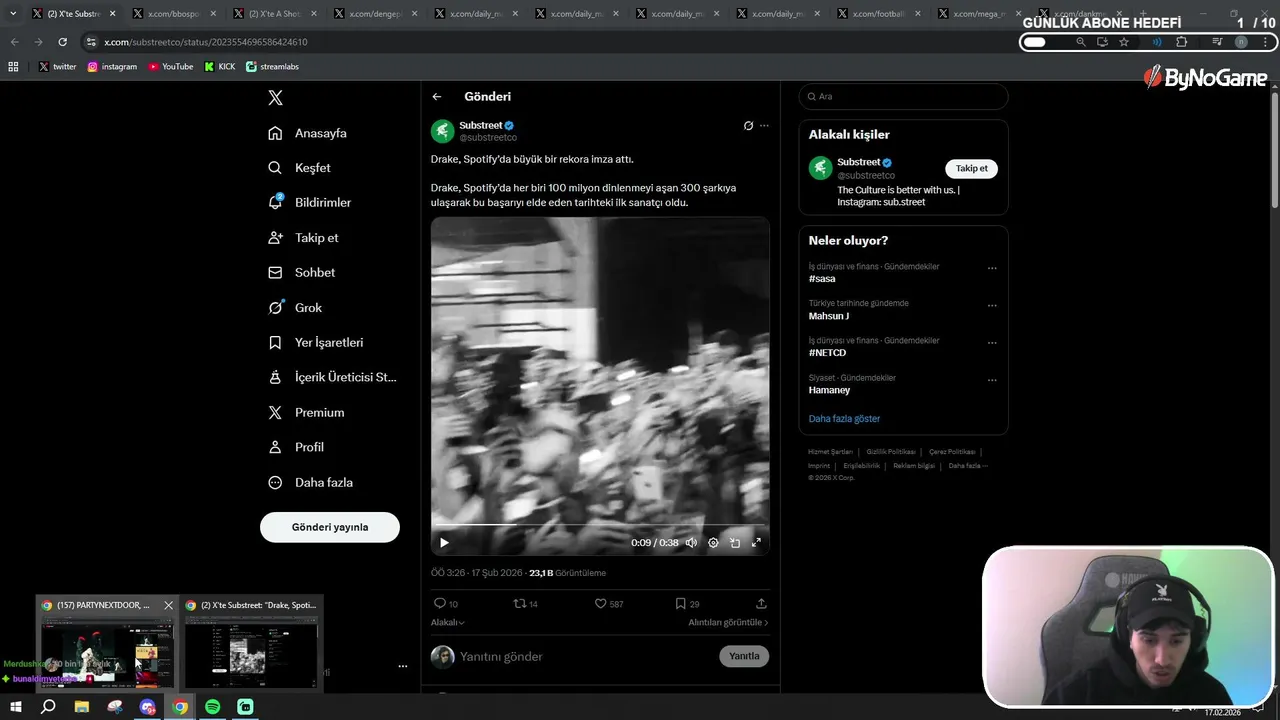
Task: Click Takip et for Substreet
Action: tap(971, 169)
